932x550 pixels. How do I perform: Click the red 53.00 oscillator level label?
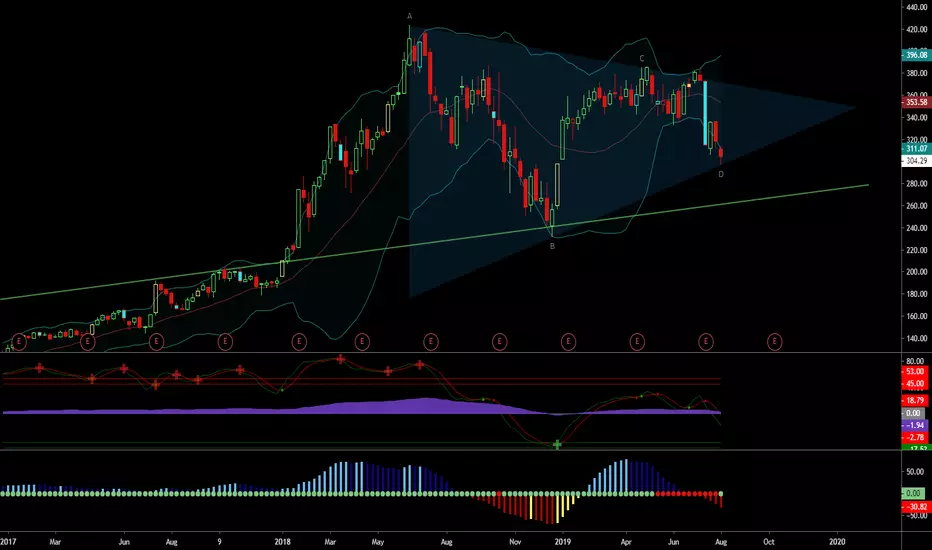point(915,372)
